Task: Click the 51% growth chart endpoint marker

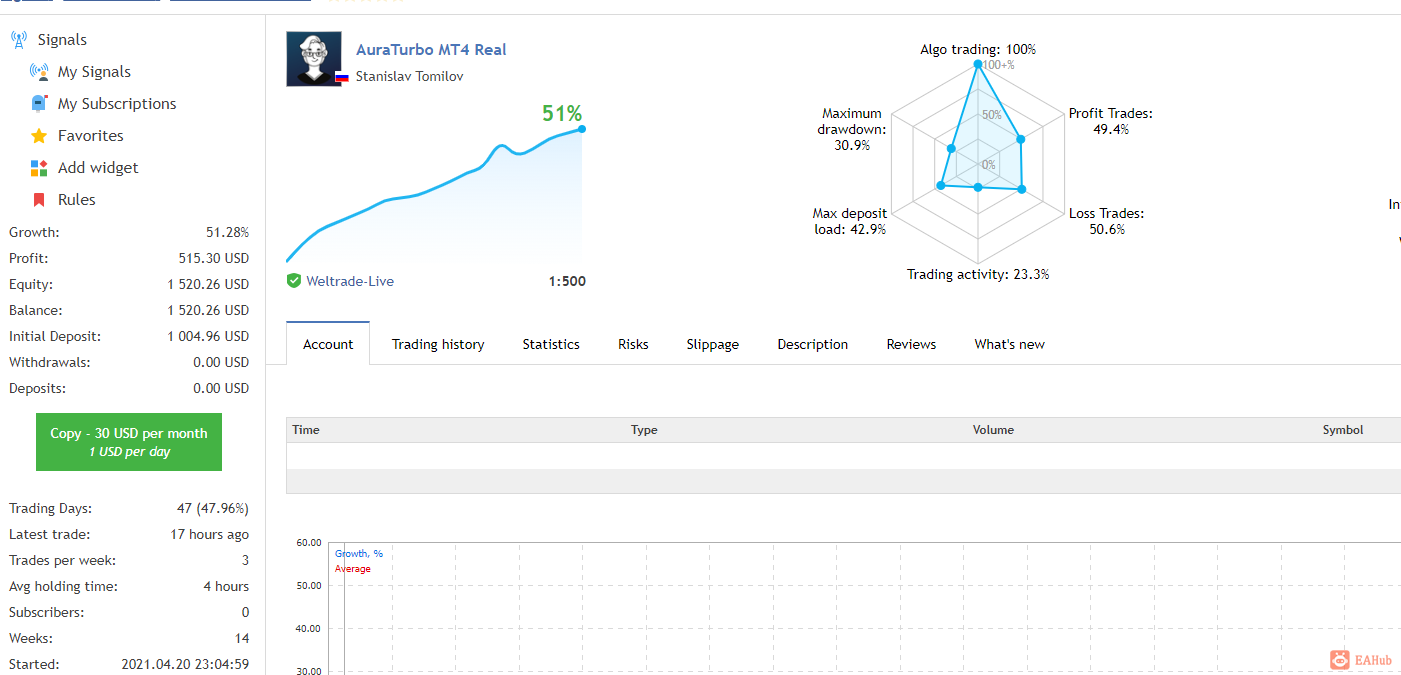Action: [x=582, y=129]
